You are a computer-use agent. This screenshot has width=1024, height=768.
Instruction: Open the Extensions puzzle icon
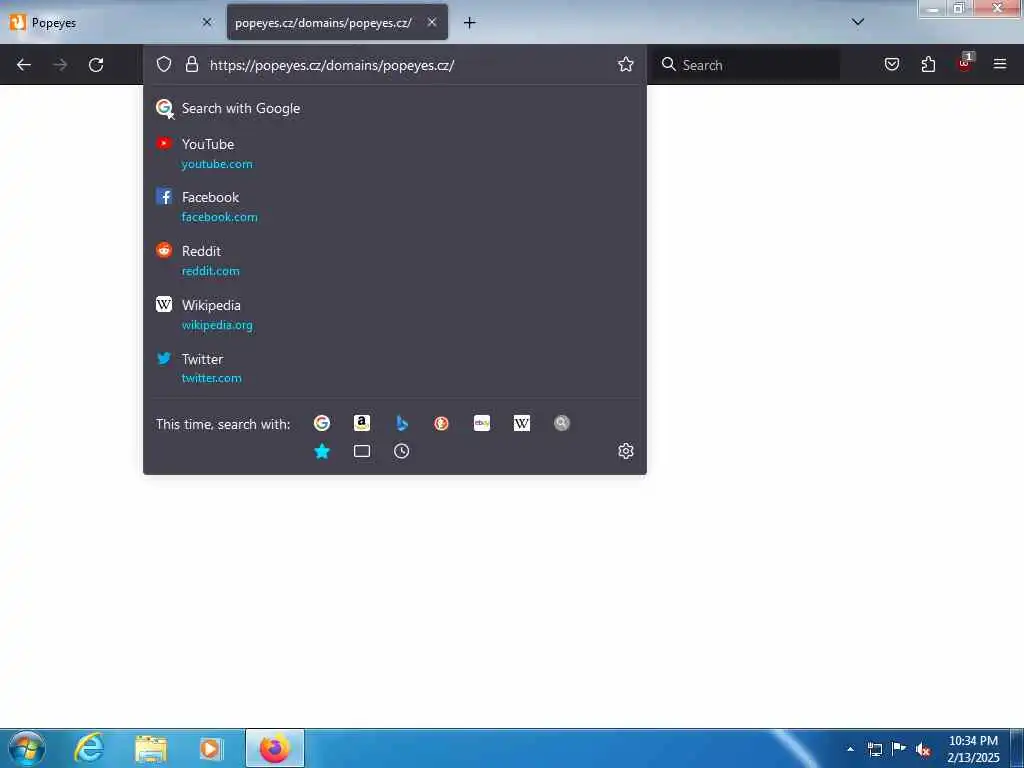pyautogui.click(x=928, y=64)
